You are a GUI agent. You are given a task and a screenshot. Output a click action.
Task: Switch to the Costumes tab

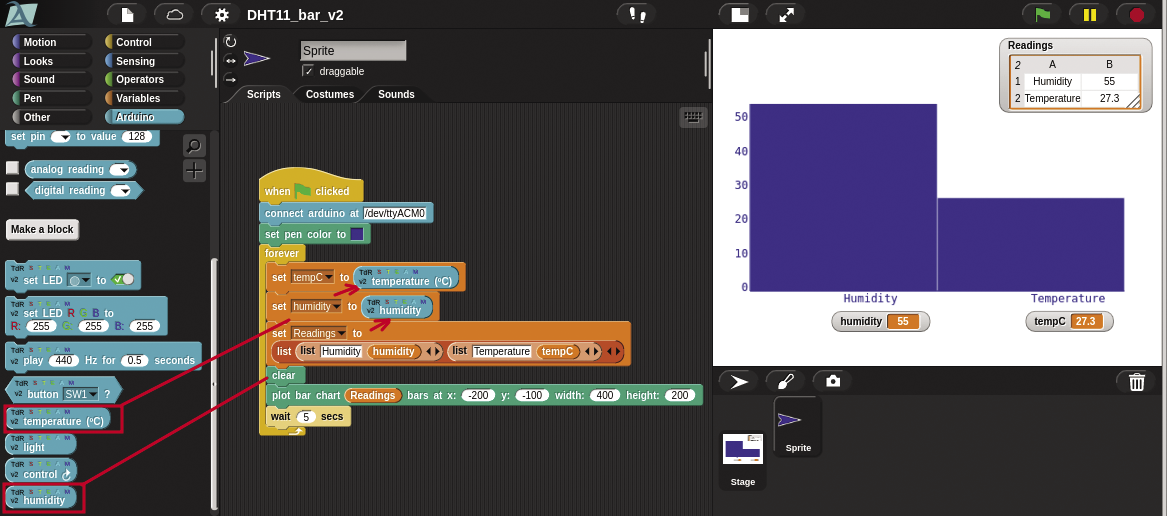[x=329, y=94]
